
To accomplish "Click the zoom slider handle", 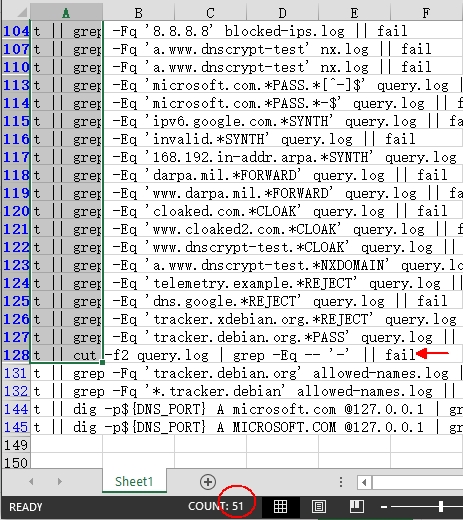I will click(x=441, y=506).
